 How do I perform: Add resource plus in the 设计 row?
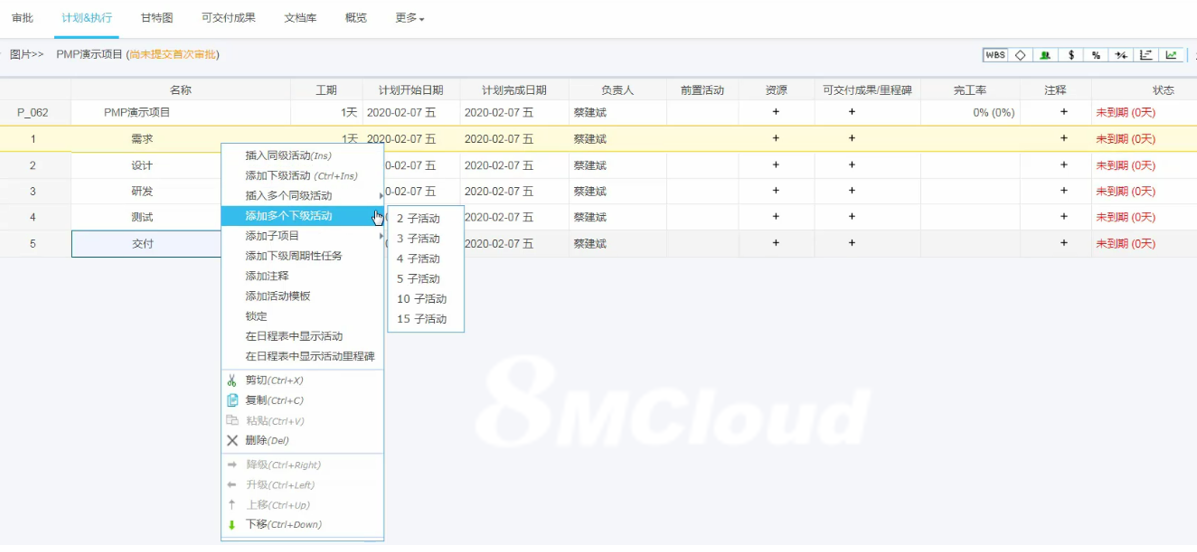pyautogui.click(x=775, y=165)
